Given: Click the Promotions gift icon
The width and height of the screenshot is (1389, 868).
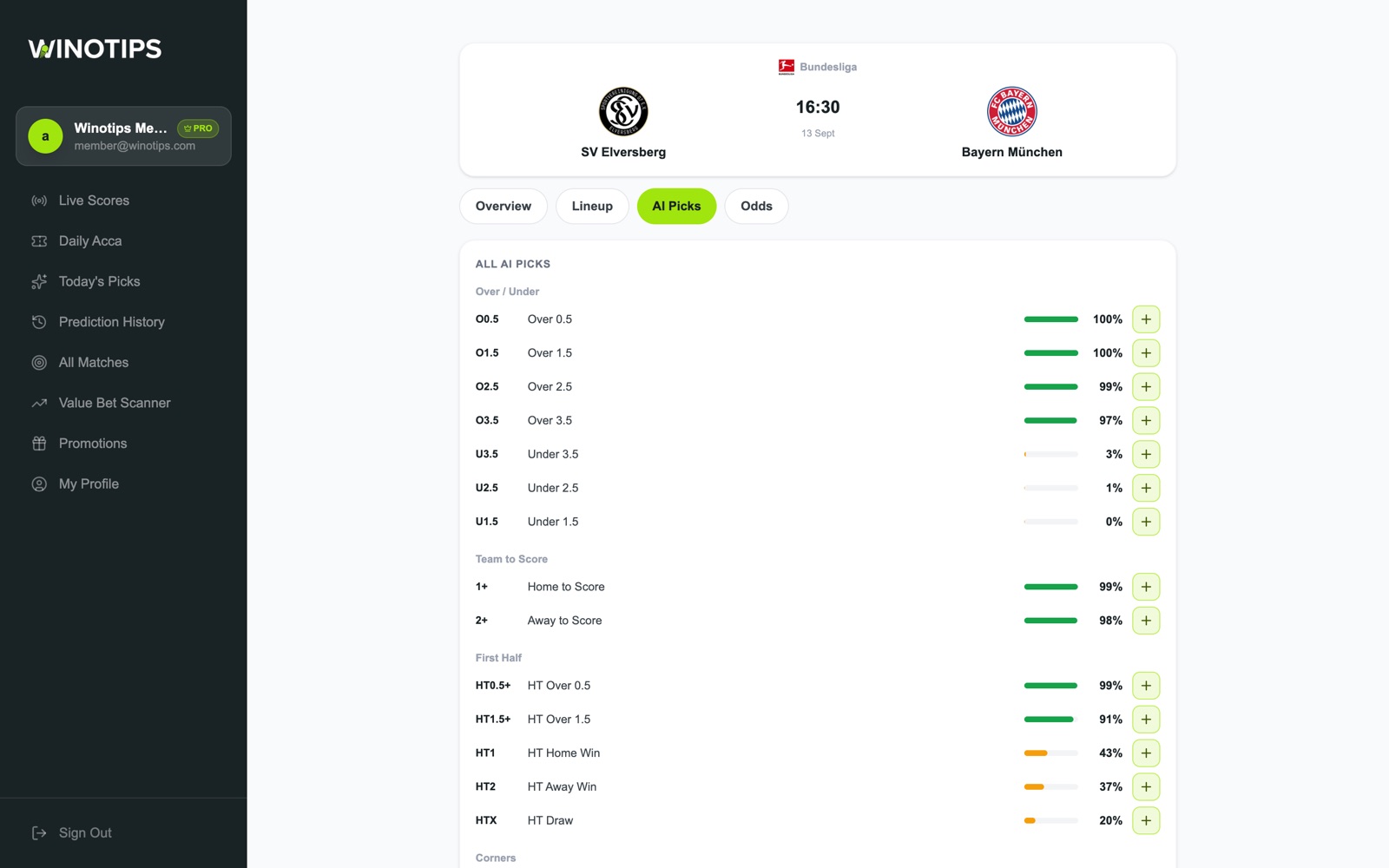Looking at the screenshot, I should [x=39, y=444].
